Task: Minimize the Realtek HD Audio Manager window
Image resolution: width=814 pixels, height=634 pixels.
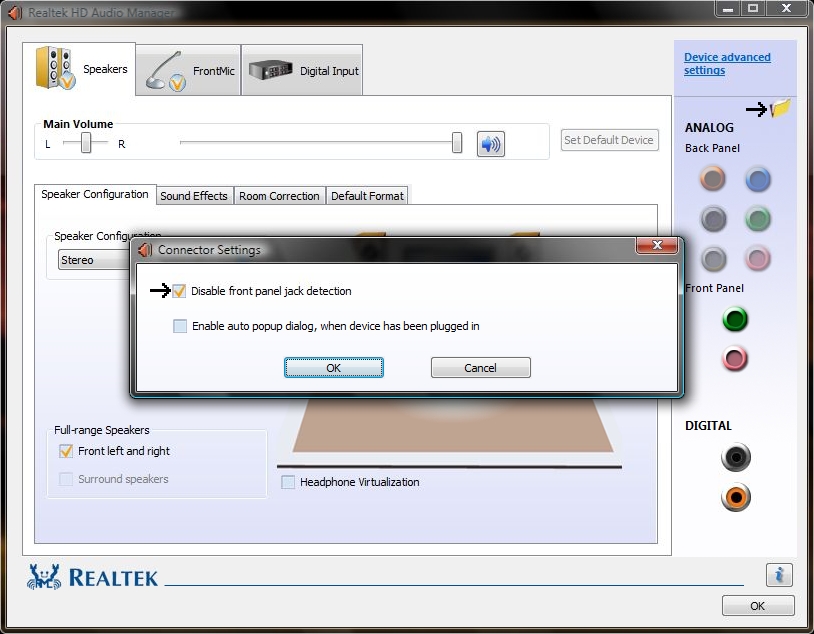Action: click(x=728, y=9)
